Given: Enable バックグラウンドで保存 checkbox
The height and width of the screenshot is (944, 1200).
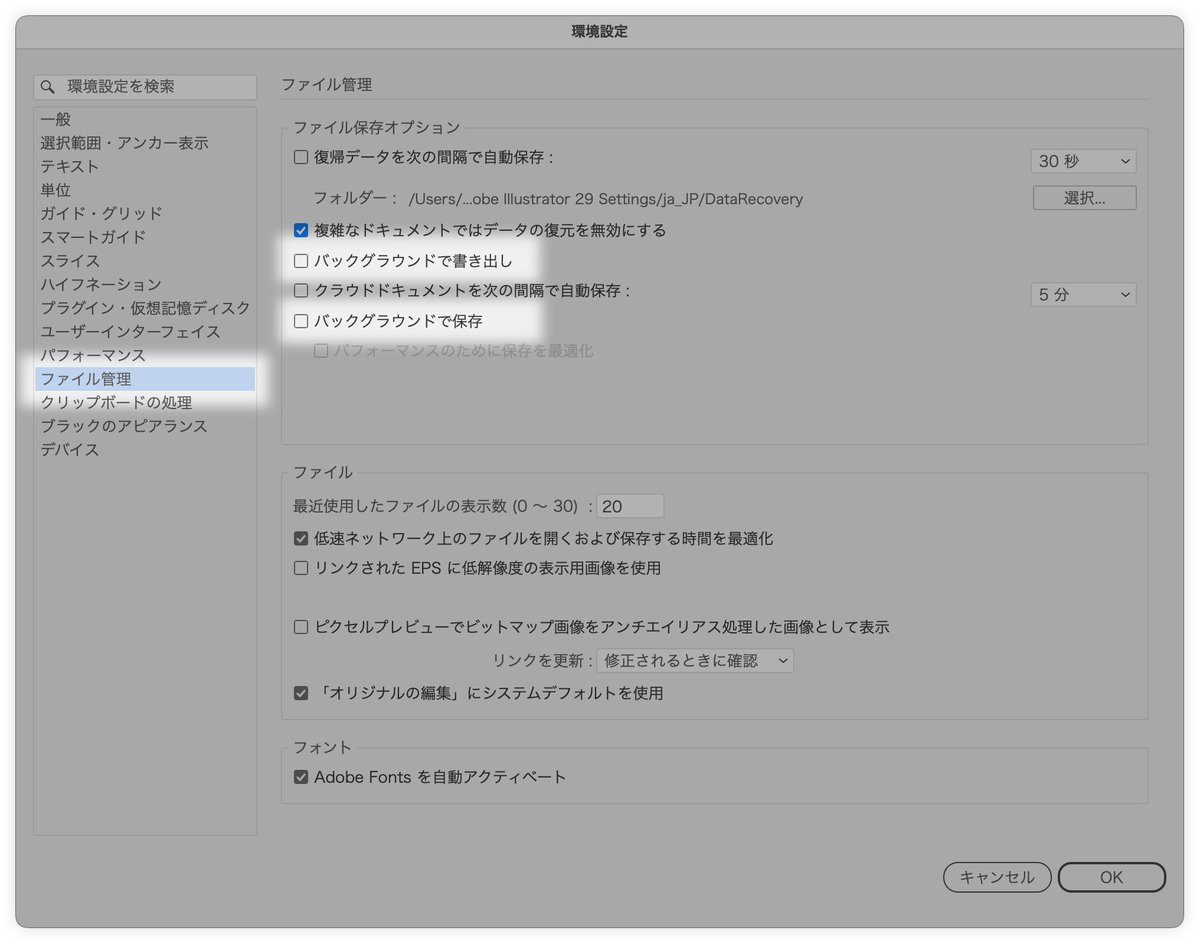Looking at the screenshot, I should (x=301, y=321).
